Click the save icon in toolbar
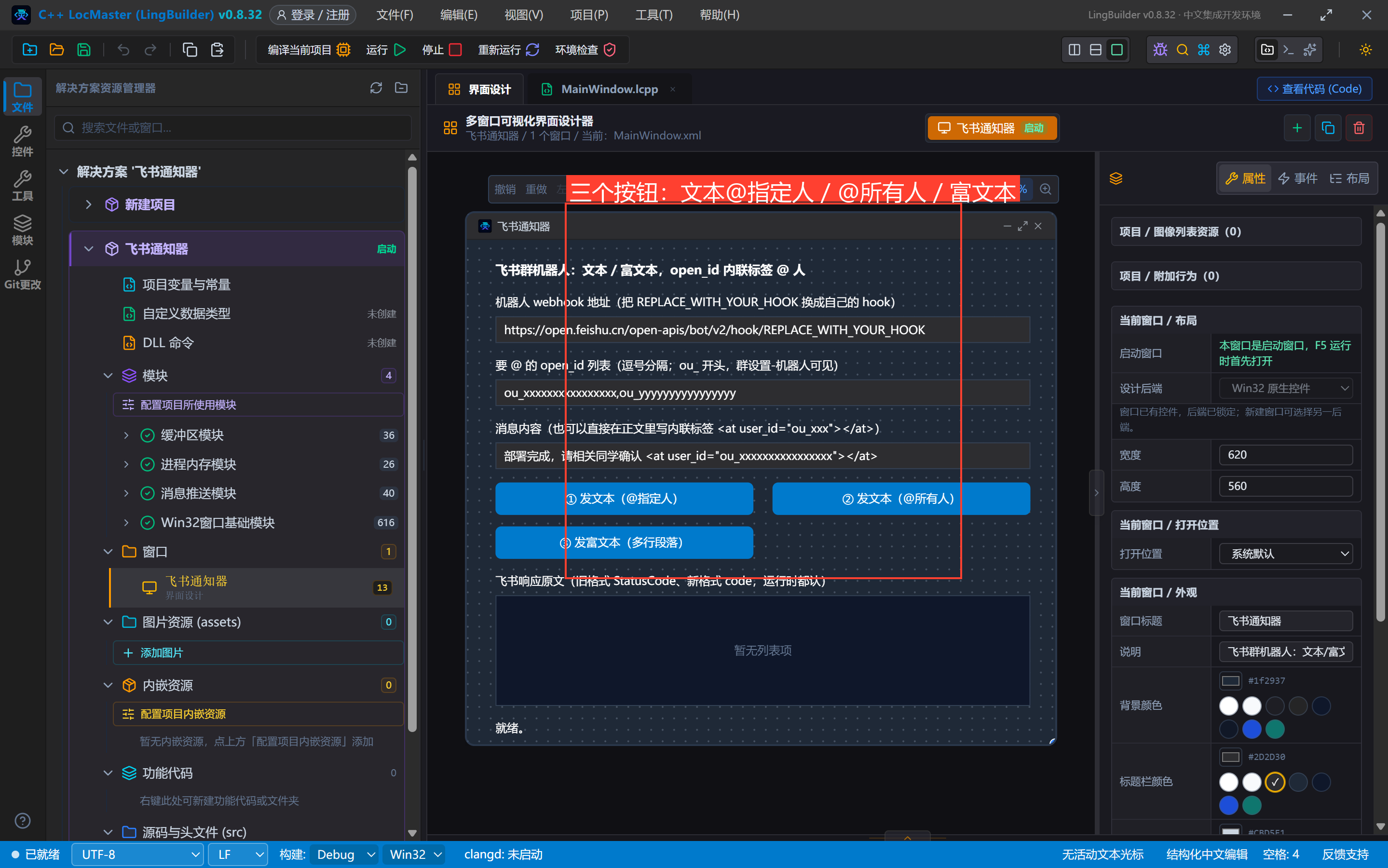 pos(84,50)
